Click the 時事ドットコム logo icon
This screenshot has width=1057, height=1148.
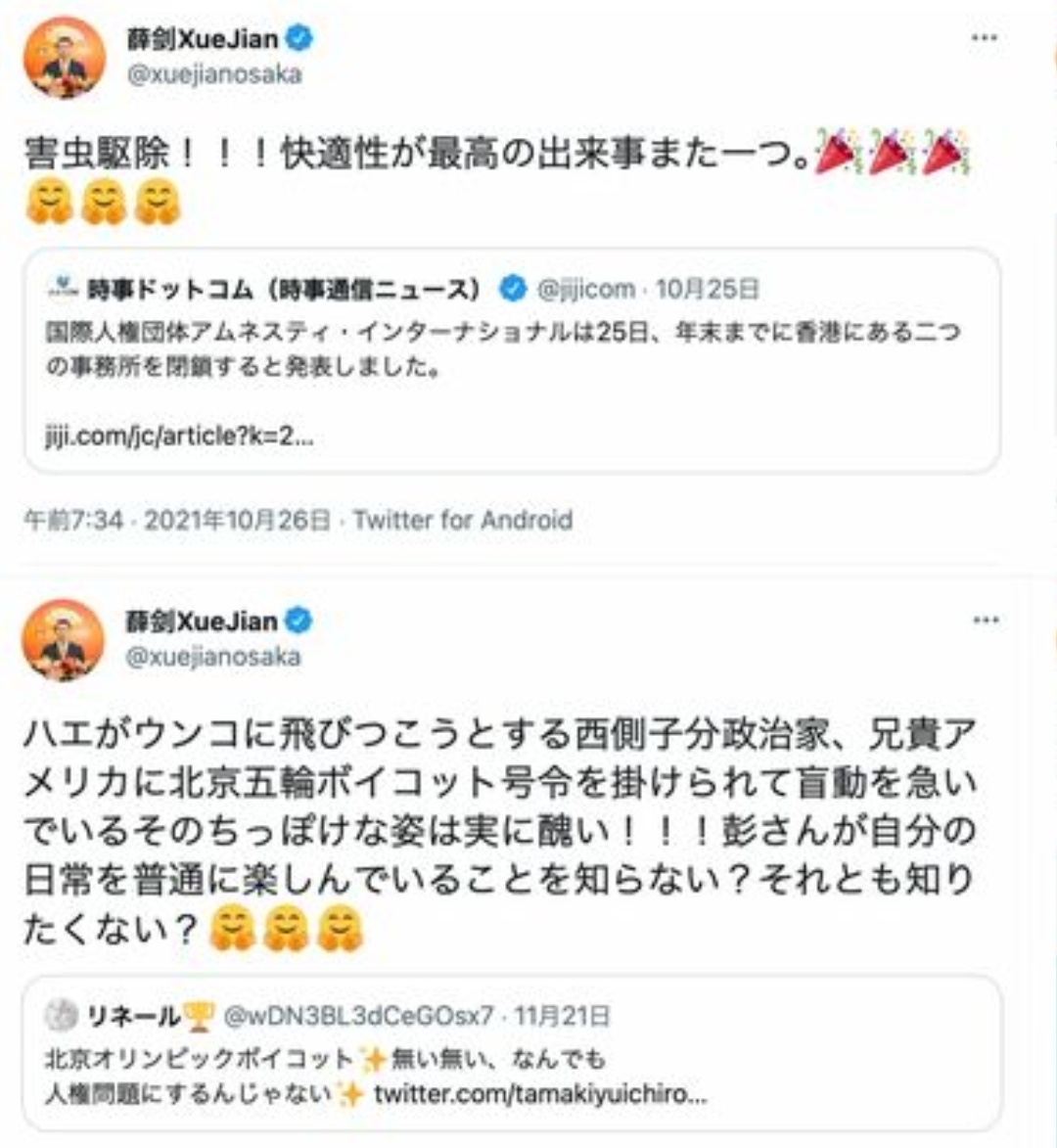[x=63, y=287]
